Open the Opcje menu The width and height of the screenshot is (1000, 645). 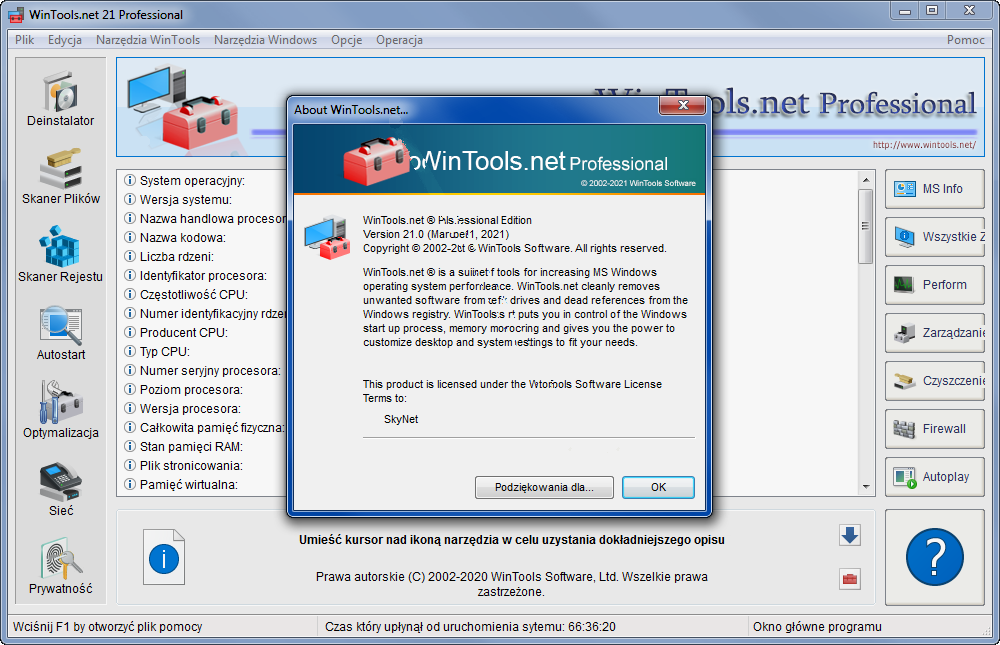click(346, 40)
